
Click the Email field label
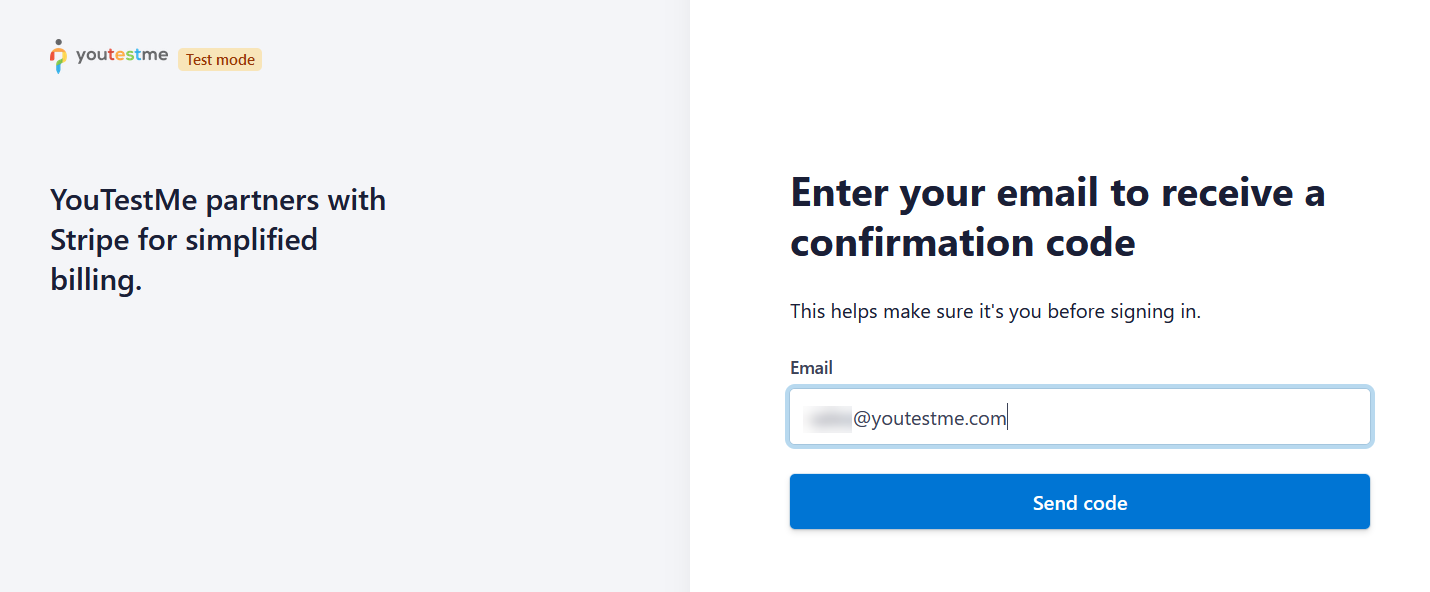pos(811,368)
